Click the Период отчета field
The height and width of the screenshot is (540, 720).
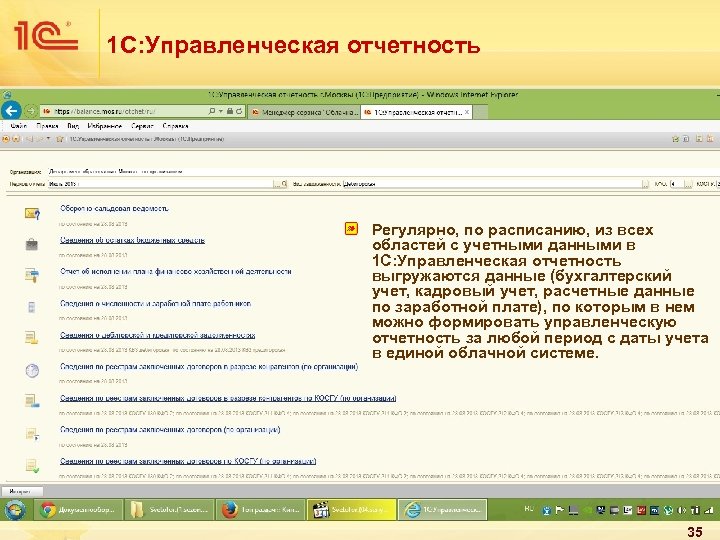click(x=161, y=184)
